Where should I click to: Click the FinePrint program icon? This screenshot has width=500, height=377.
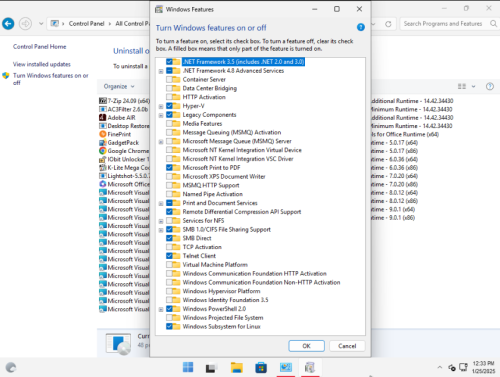point(103,134)
